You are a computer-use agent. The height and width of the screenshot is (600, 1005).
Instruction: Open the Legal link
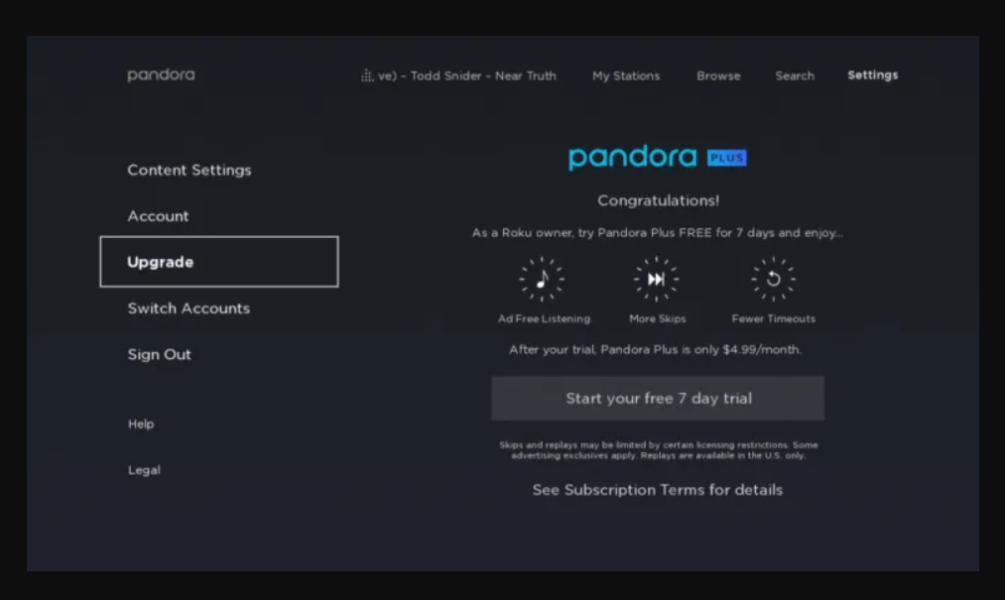coord(144,470)
